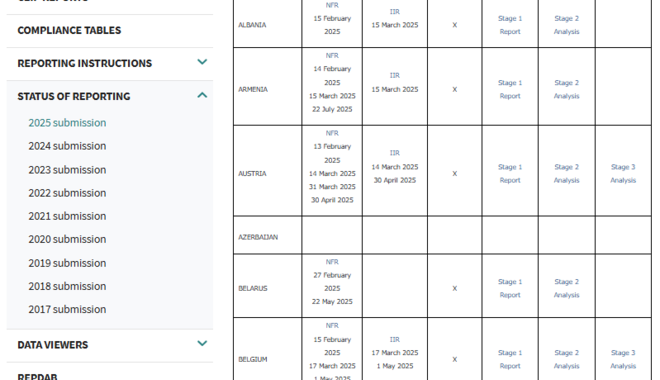Screen dimensions: 660x380
Task: Select 2020 submission link
Action: pyautogui.click(x=67, y=239)
